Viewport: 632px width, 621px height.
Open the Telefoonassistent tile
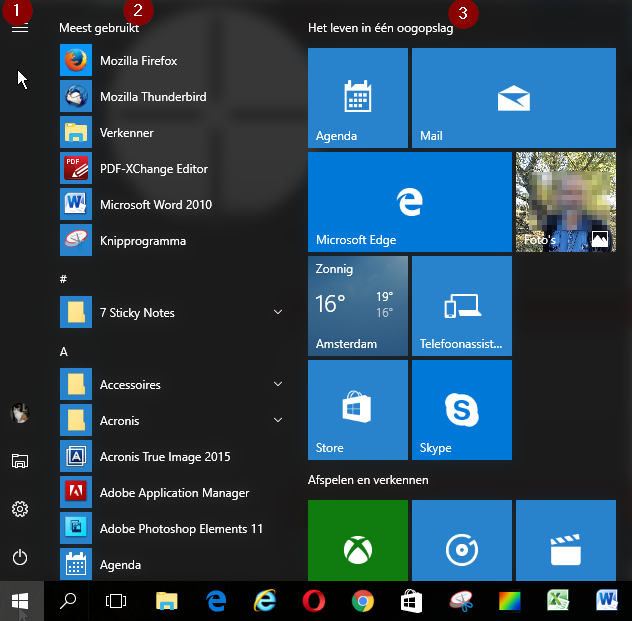pos(462,306)
